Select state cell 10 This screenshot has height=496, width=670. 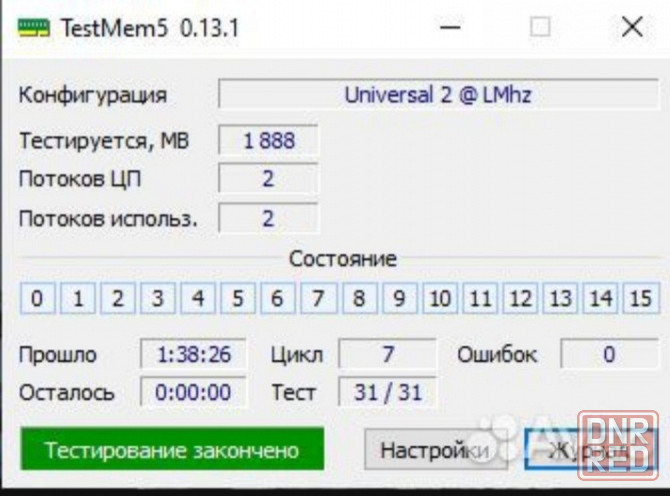pos(440,298)
